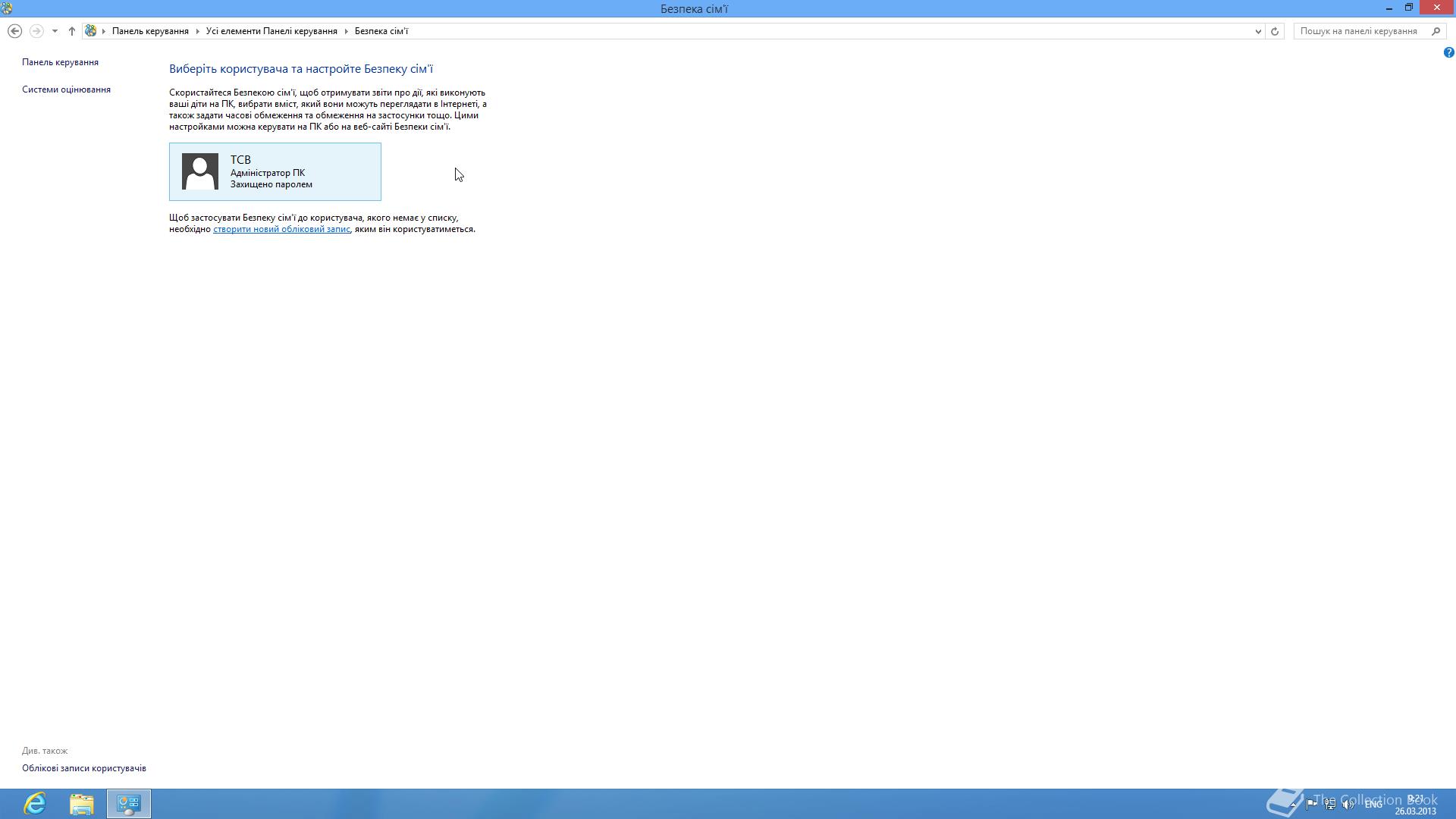Click створити новий обліковий запис link
The height and width of the screenshot is (819, 1456).
[281, 229]
